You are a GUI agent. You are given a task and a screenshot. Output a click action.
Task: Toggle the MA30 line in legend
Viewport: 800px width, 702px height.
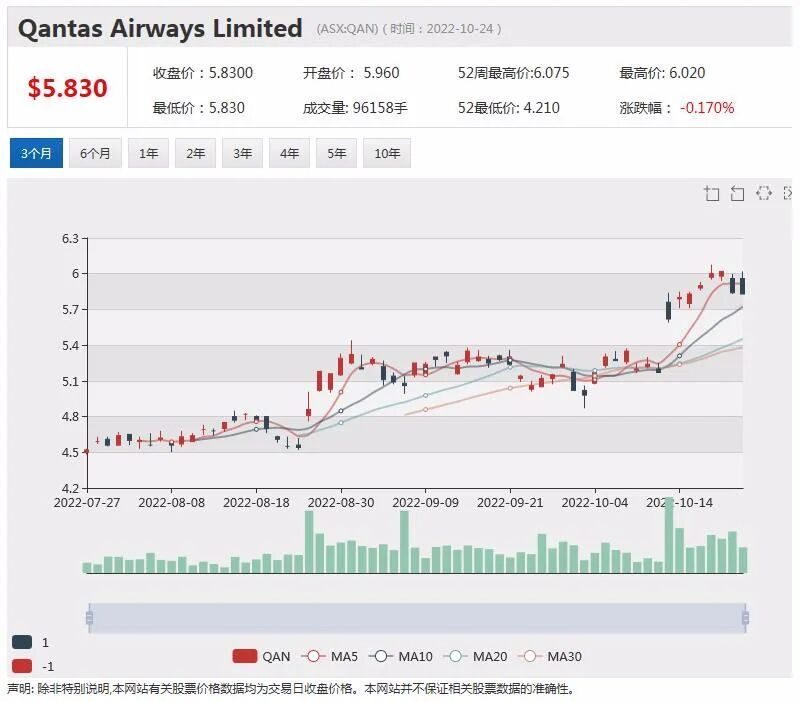coord(549,656)
